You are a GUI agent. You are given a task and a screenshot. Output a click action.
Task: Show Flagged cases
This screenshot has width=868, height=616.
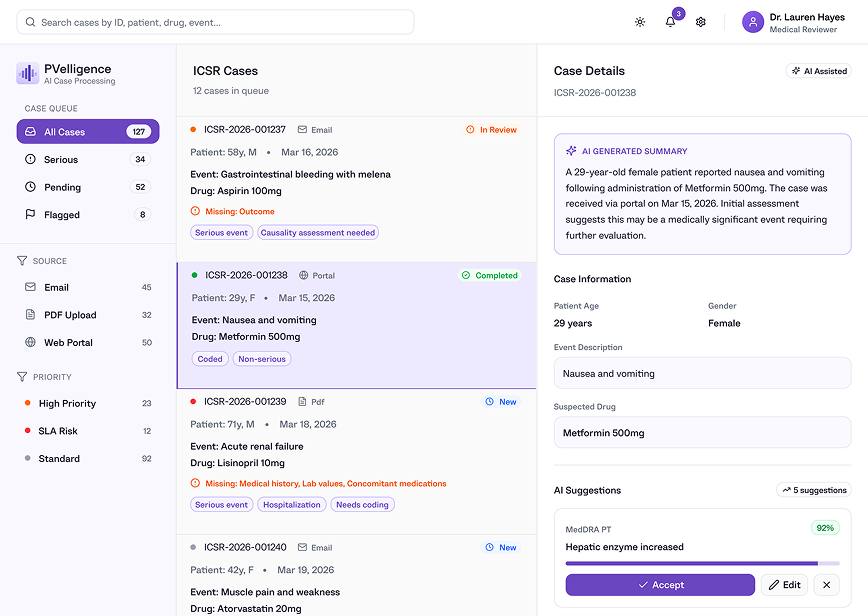88,214
